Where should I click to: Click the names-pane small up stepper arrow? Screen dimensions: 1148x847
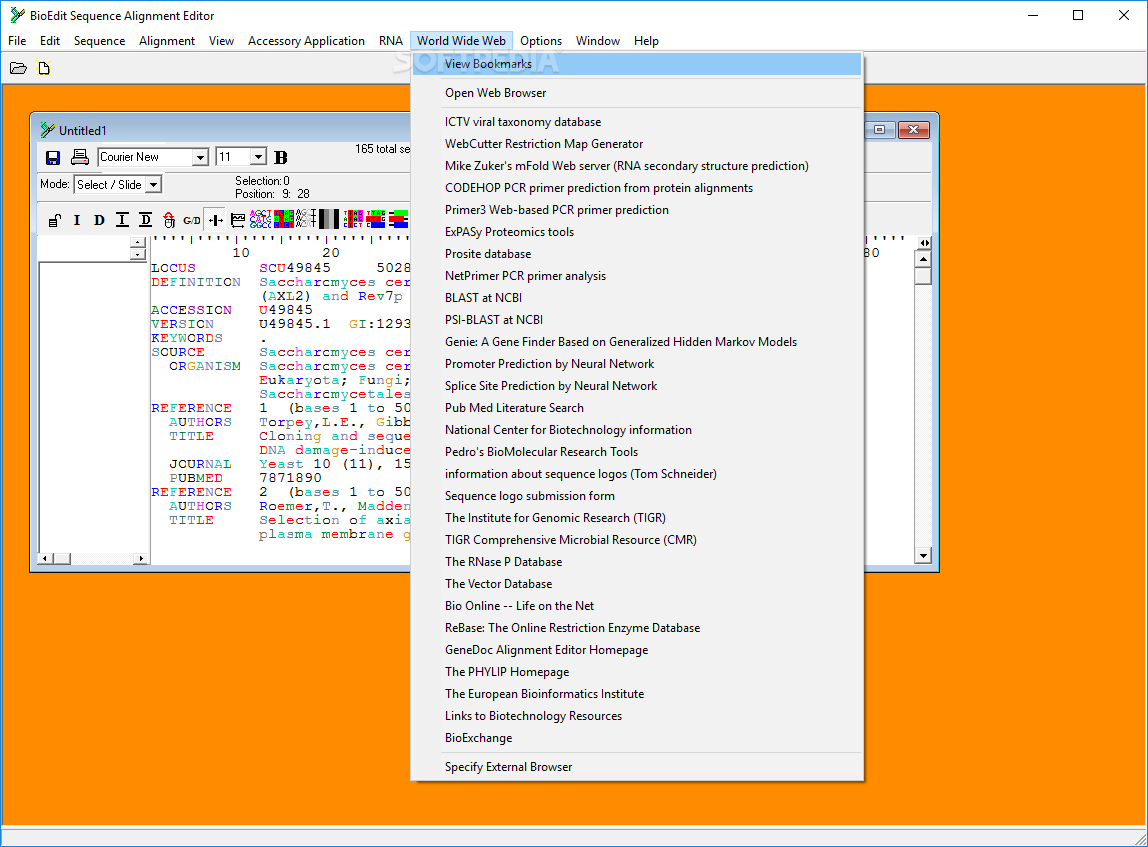[x=138, y=242]
